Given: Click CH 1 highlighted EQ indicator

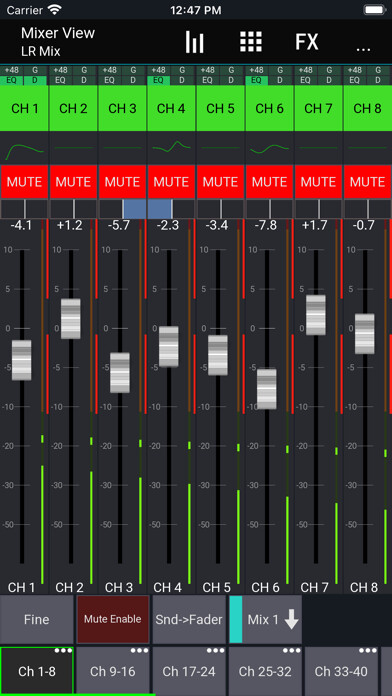Looking at the screenshot, I should (x=12, y=80).
